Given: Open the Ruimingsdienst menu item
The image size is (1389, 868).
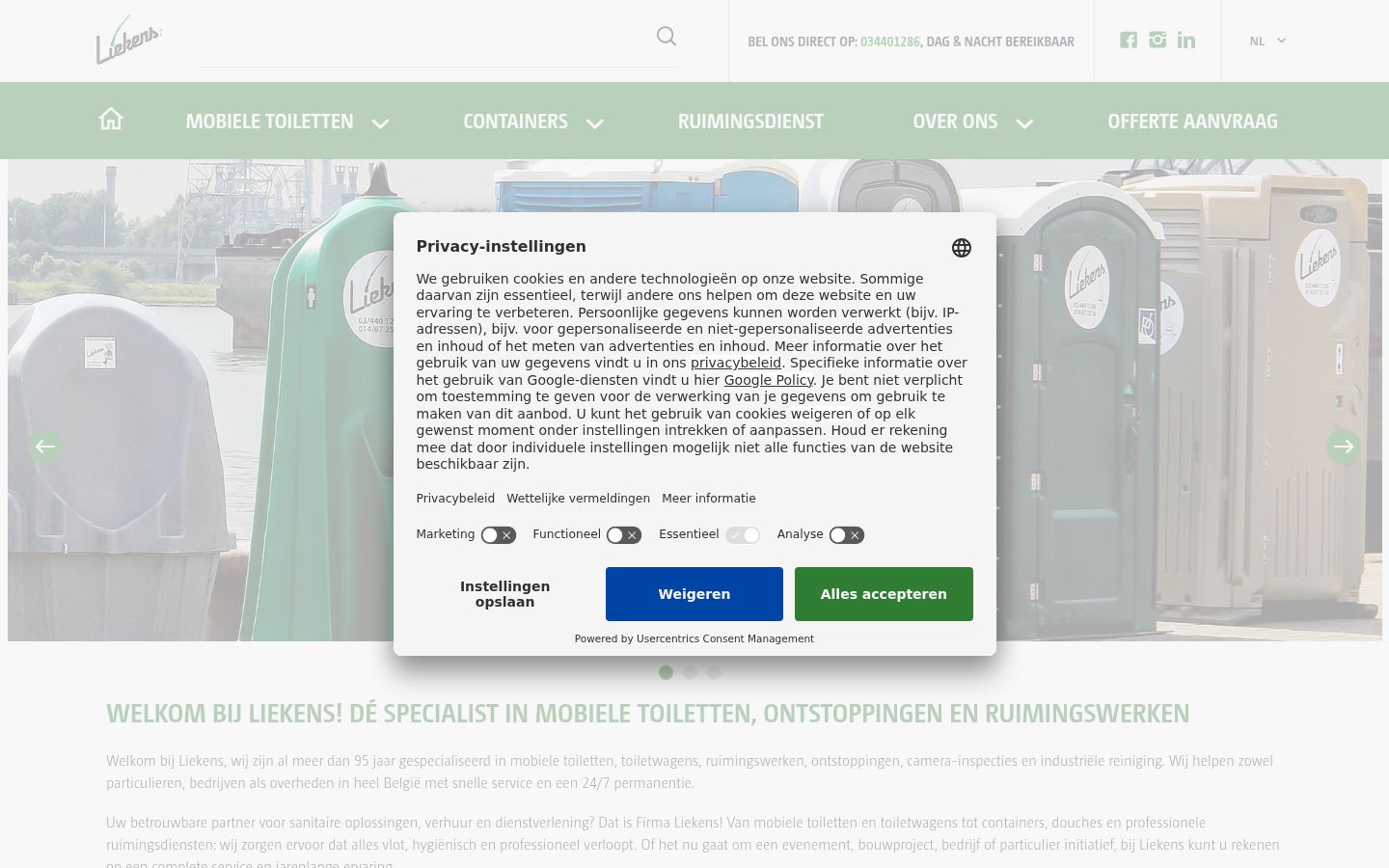Looking at the screenshot, I should (x=750, y=122).
